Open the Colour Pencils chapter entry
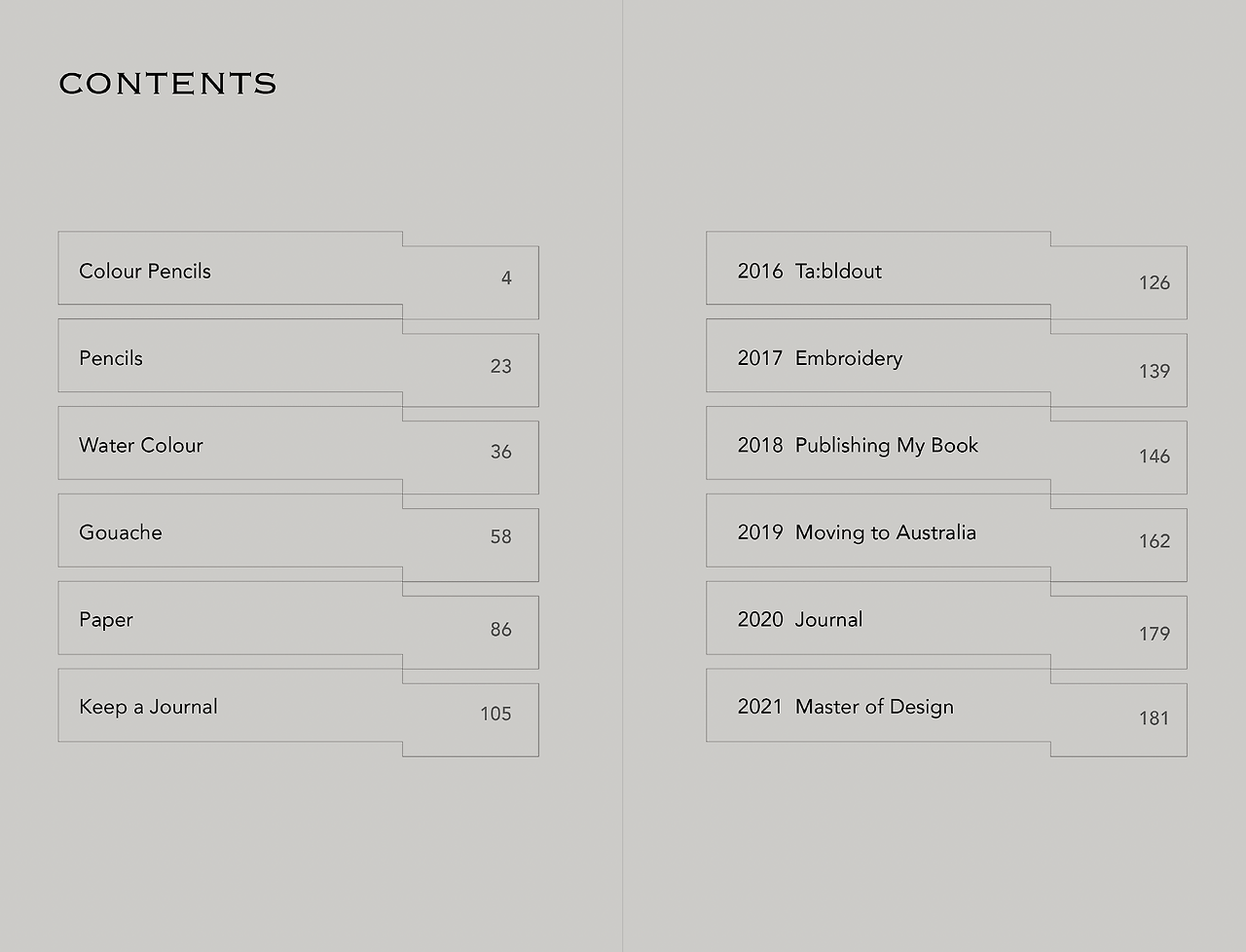 coord(230,269)
